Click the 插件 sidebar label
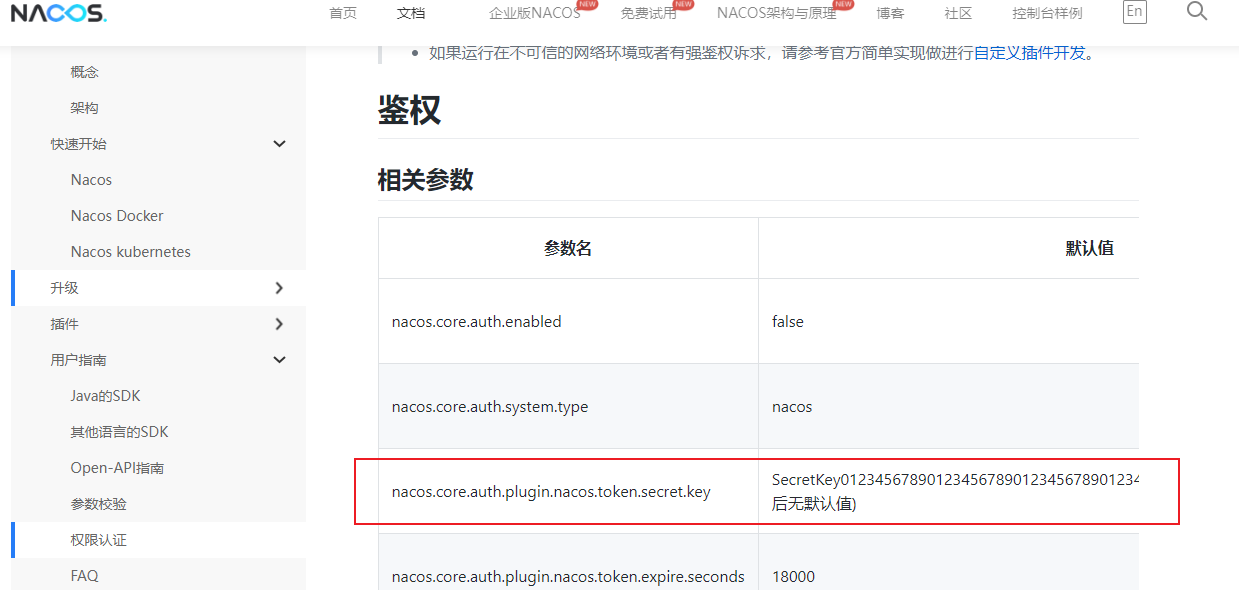Screen dimensions: 1239x590 64,324
